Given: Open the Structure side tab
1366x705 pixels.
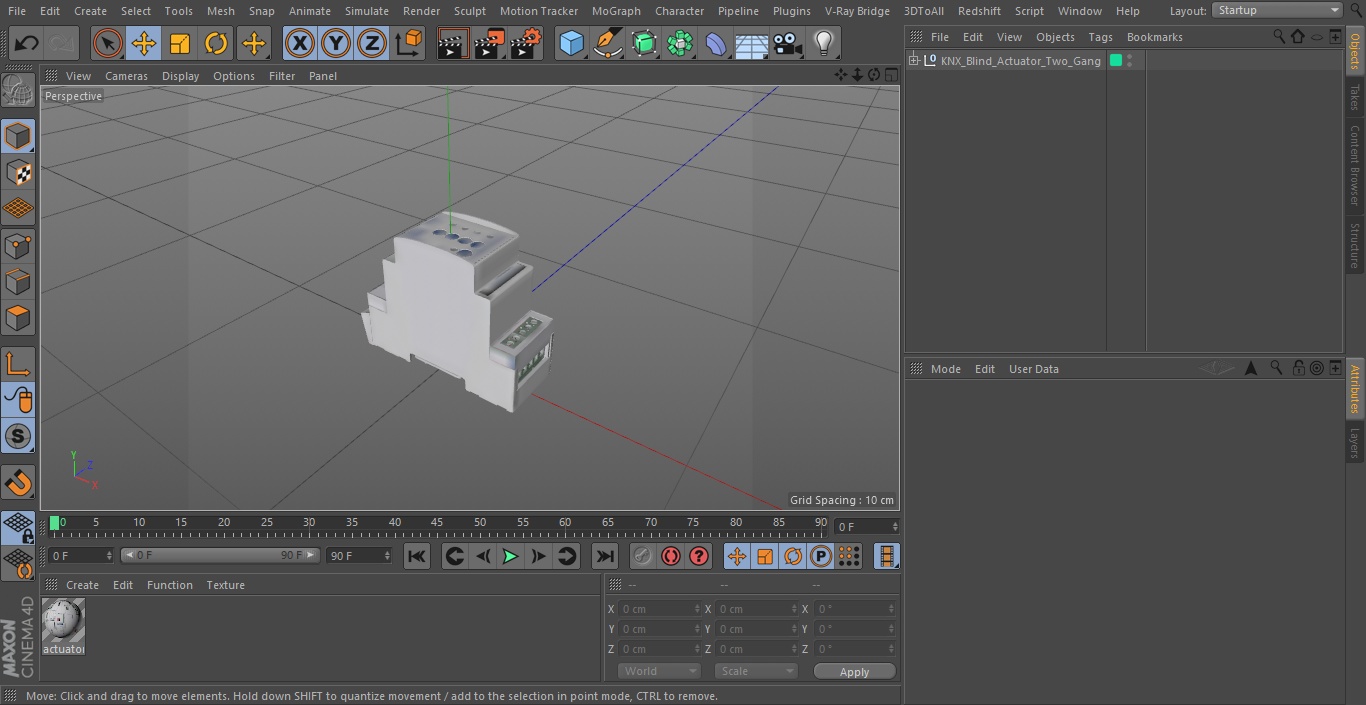Looking at the screenshot, I should click(1355, 245).
